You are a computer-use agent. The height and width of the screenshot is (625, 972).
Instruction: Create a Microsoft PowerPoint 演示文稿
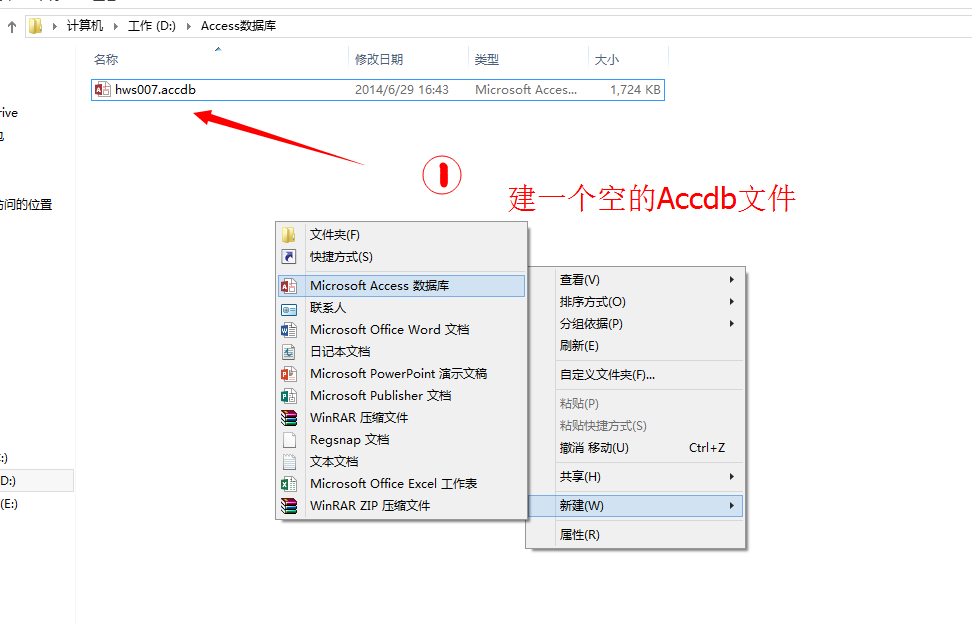tap(402, 374)
